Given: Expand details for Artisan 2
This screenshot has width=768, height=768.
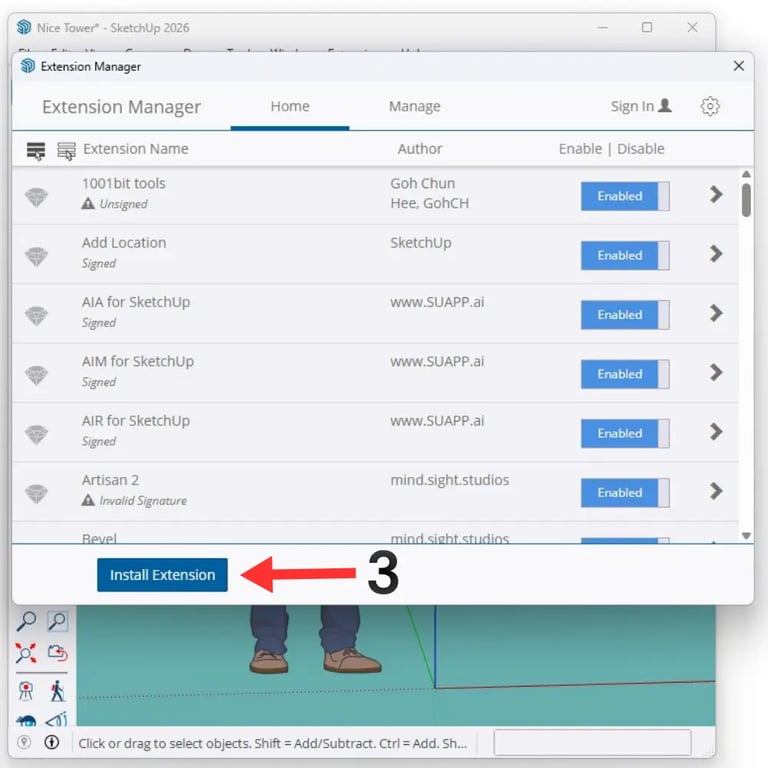Looking at the screenshot, I should point(716,491).
